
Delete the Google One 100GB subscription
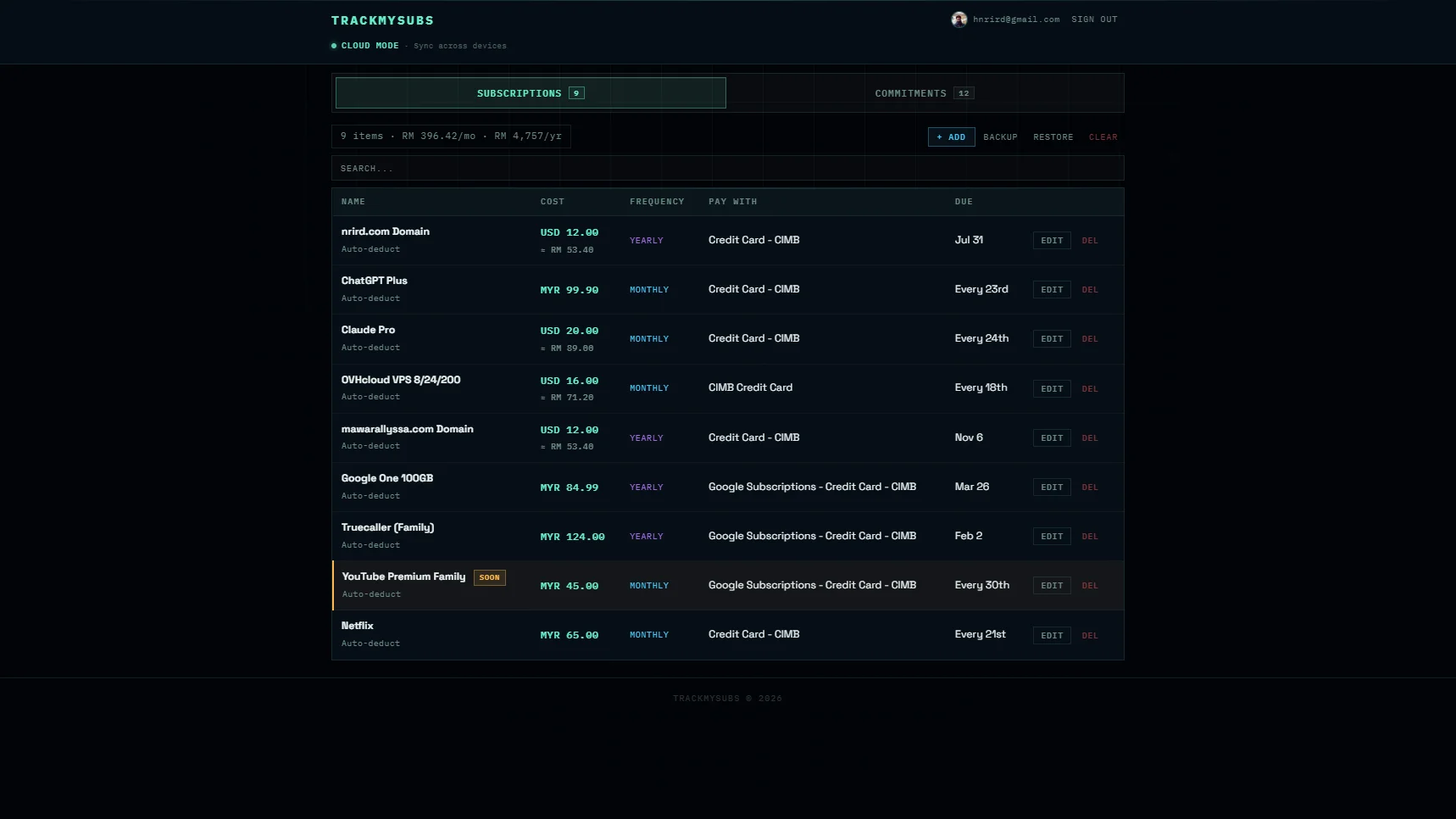(1090, 487)
